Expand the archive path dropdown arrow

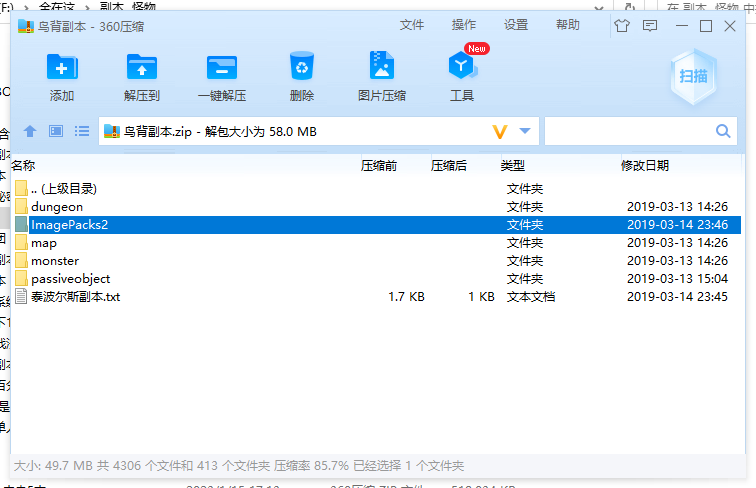pos(526,131)
